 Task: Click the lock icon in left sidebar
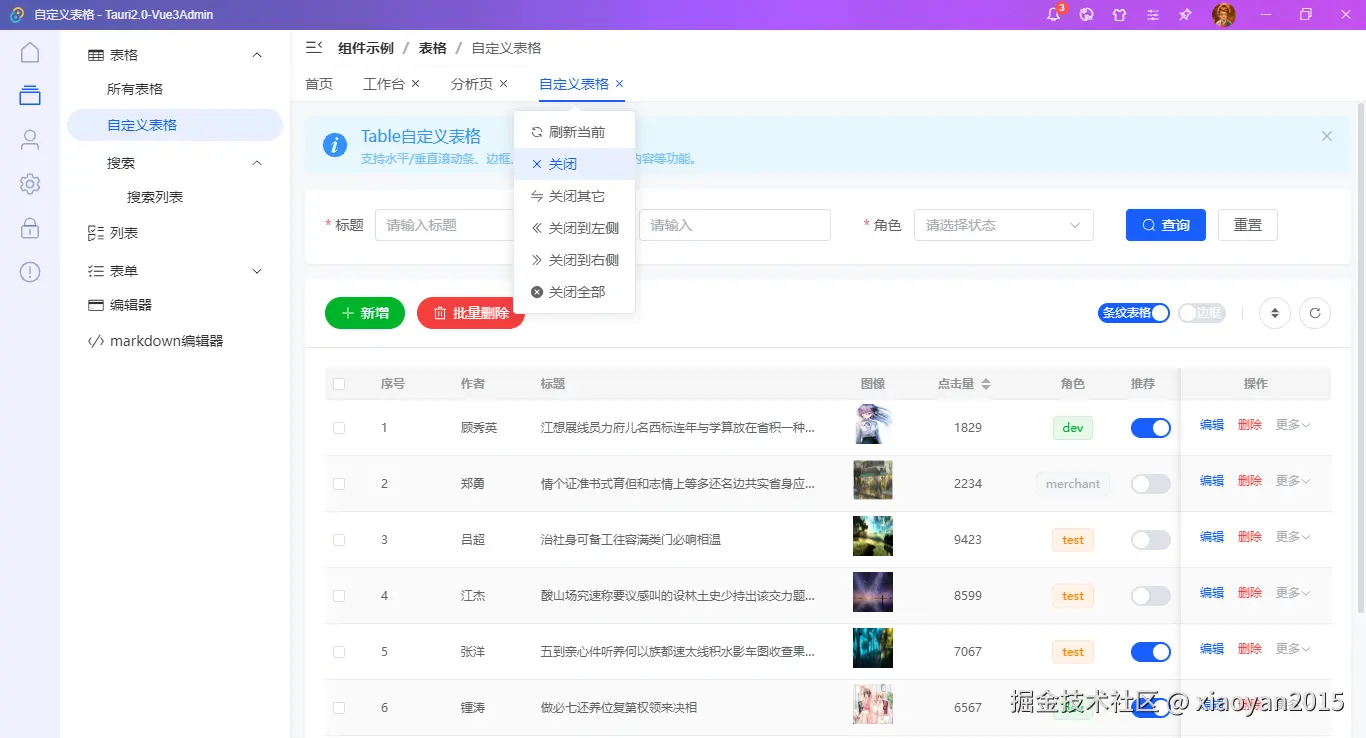pyautogui.click(x=29, y=227)
